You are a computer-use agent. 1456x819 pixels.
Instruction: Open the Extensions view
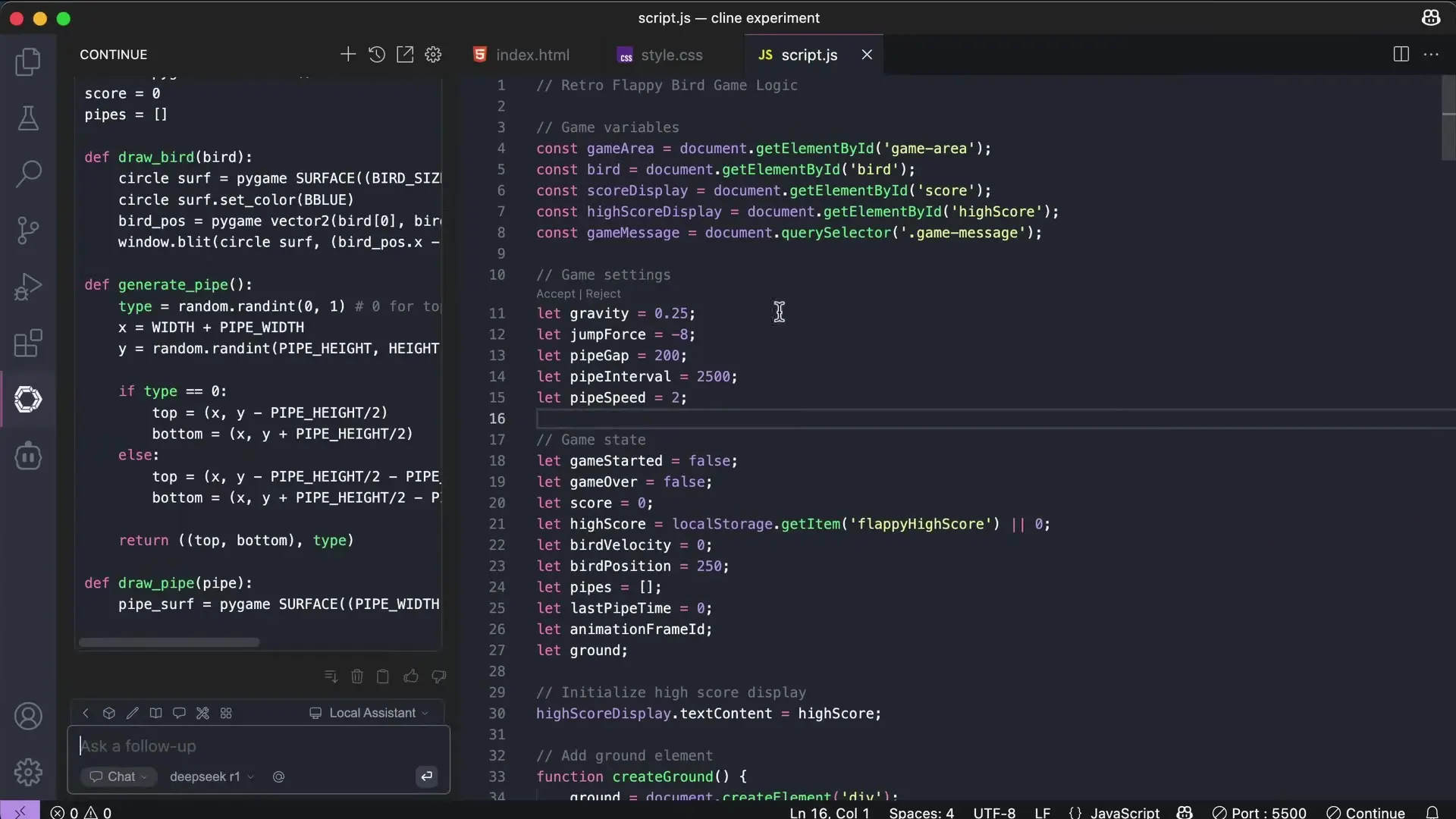(28, 343)
